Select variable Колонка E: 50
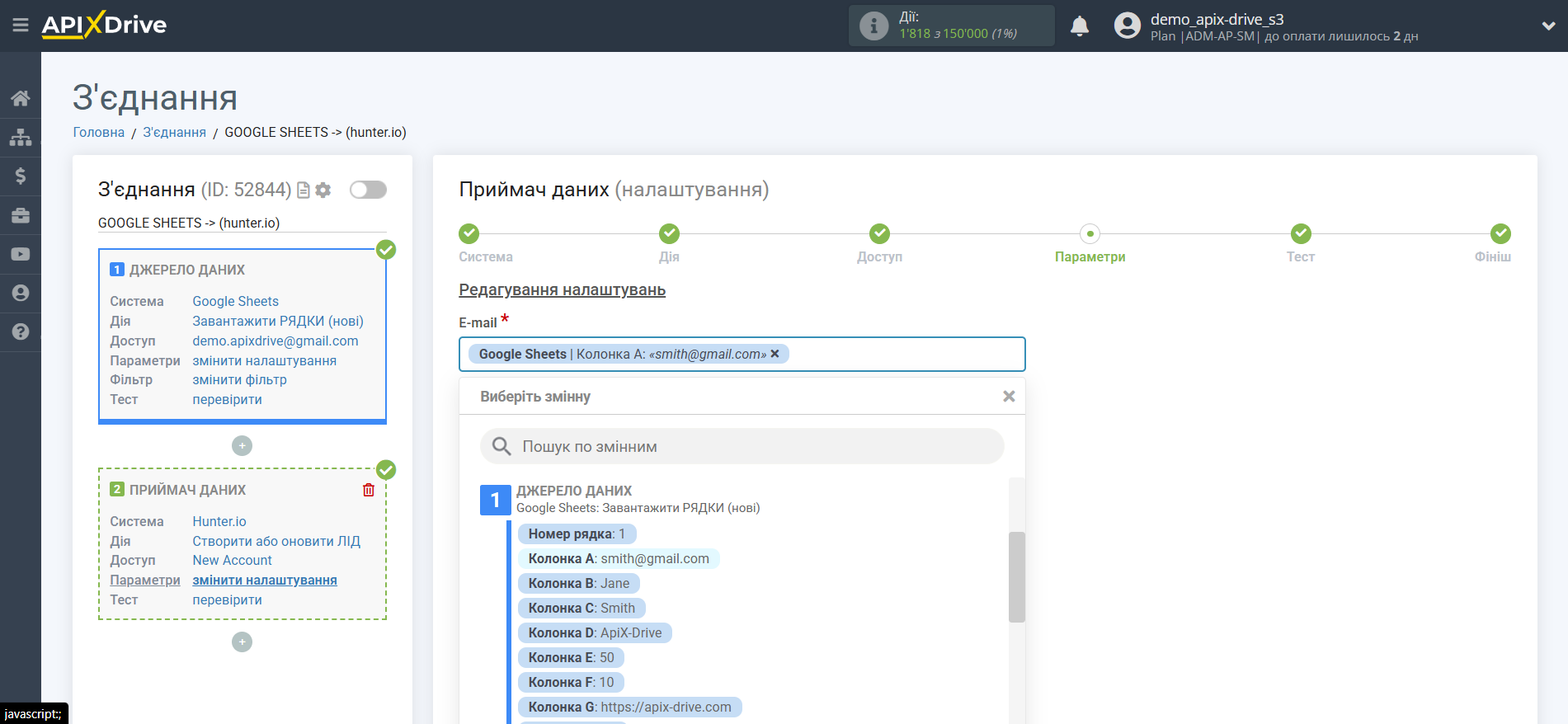1568x724 pixels. coord(571,657)
